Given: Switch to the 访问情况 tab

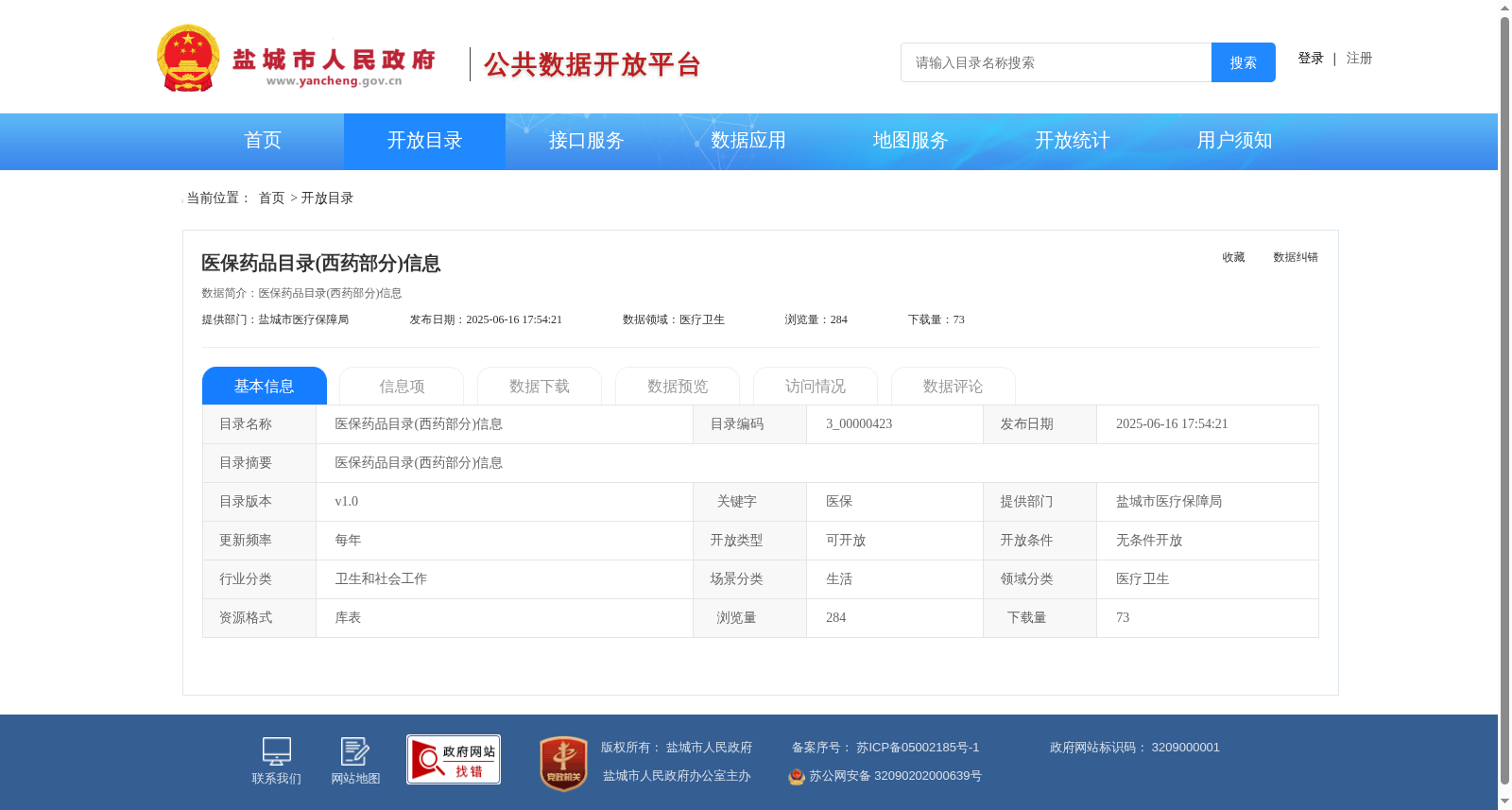Looking at the screenshot, I should (x=816, y=386).
